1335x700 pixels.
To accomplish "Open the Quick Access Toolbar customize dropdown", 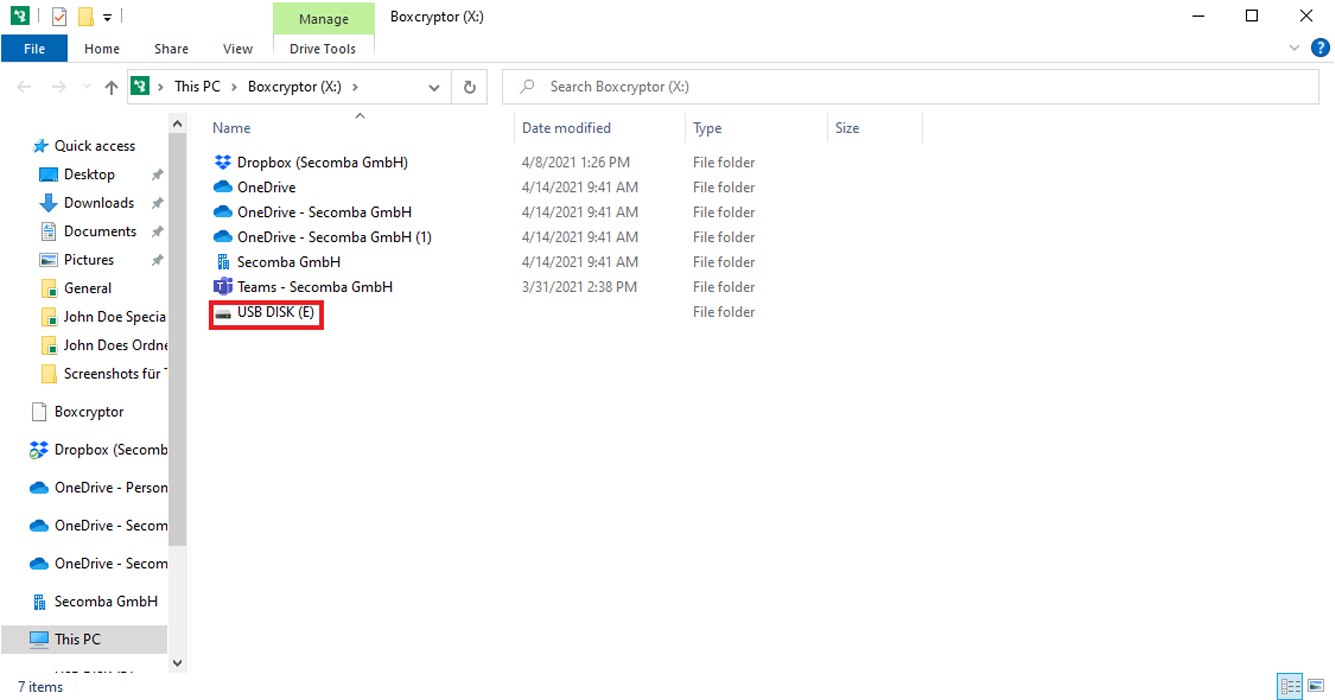I will (x=107, y=17).
